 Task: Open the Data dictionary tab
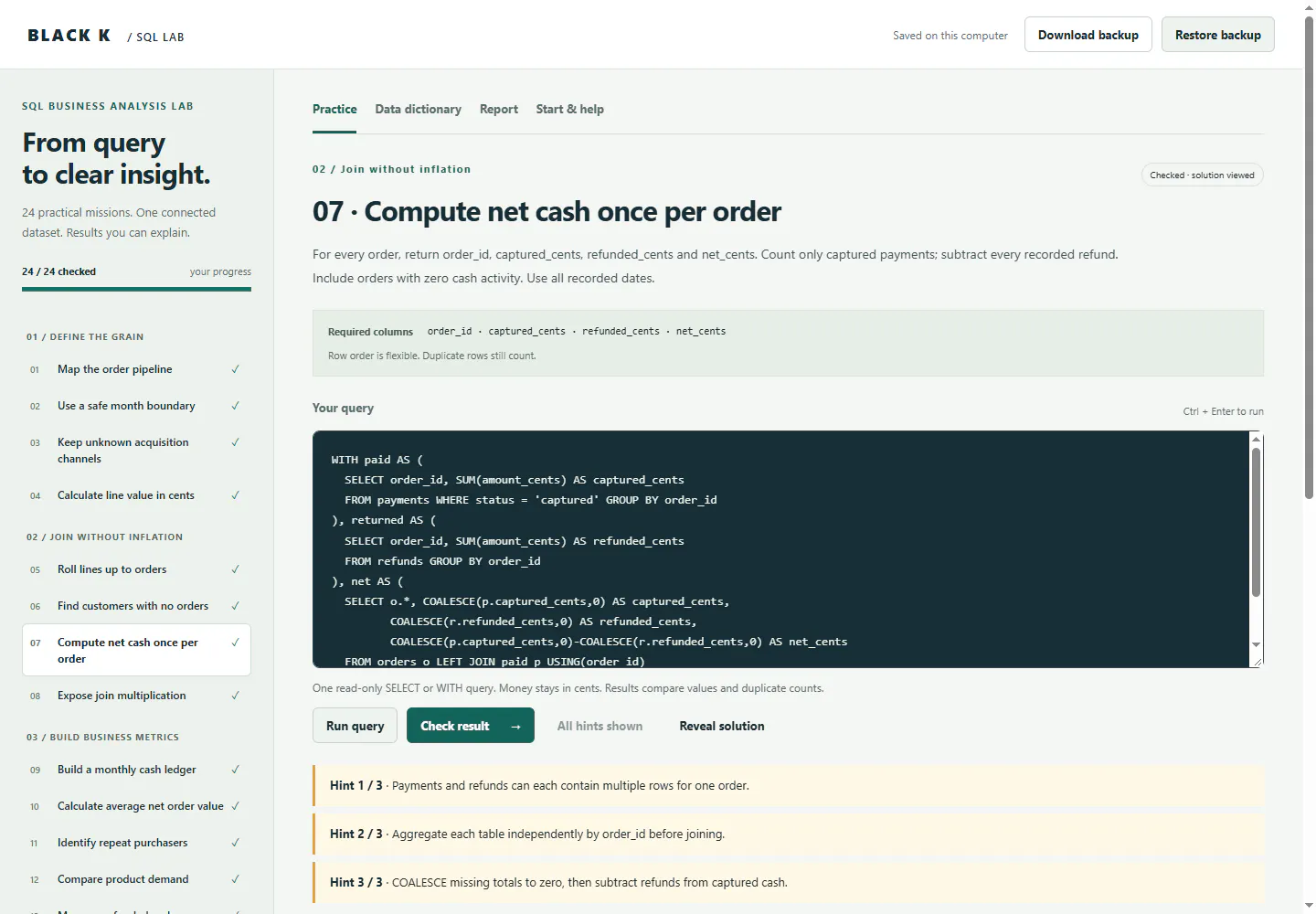[418, 109]
